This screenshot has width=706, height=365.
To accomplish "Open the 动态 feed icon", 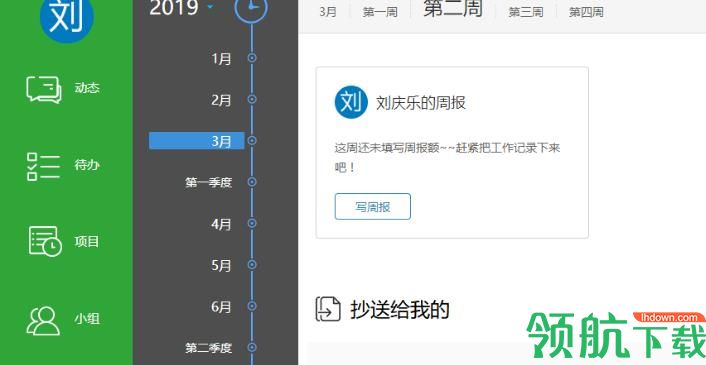I will pyautogui.click(x=44, y=89).
